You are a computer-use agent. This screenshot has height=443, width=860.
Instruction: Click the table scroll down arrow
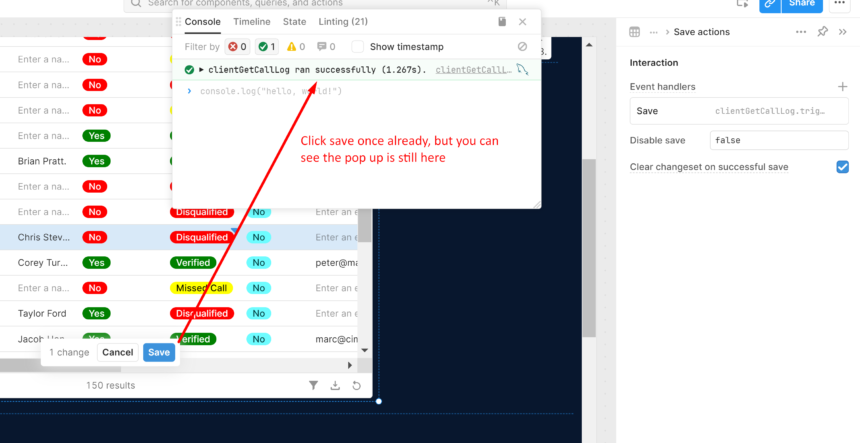click(x=365, y=349)
